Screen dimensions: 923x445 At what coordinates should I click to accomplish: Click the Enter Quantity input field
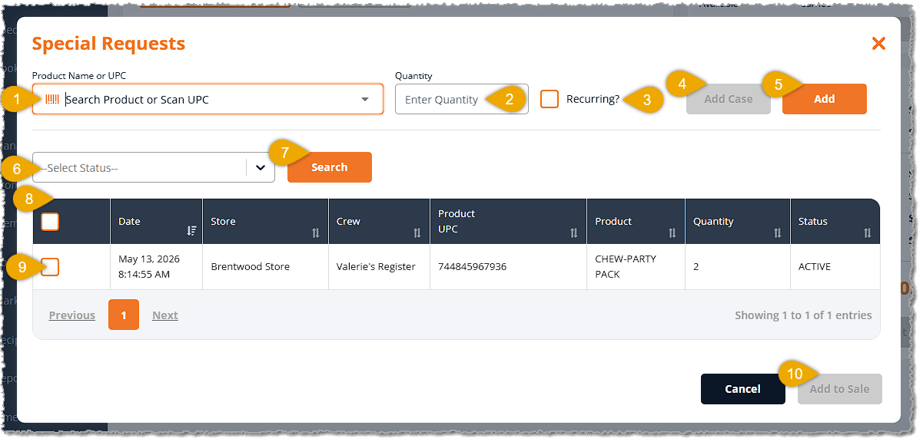coord(462,99)
